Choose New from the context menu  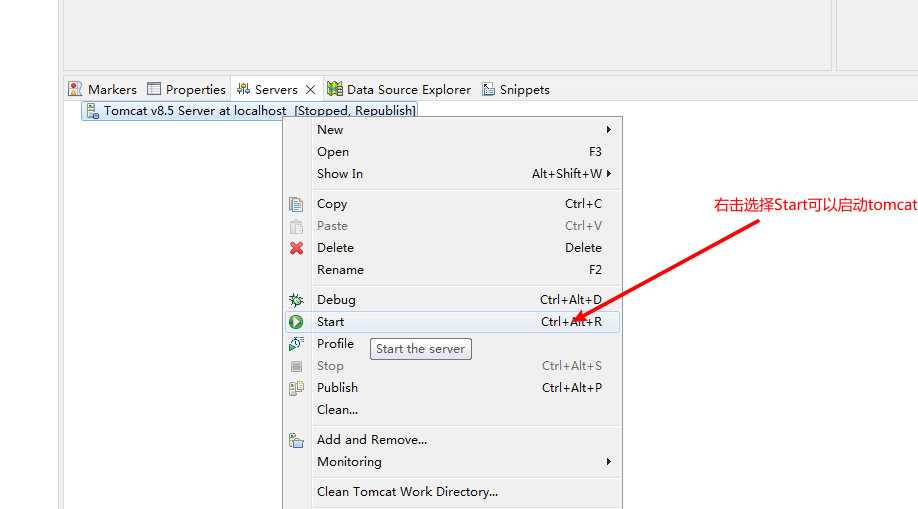452,129
